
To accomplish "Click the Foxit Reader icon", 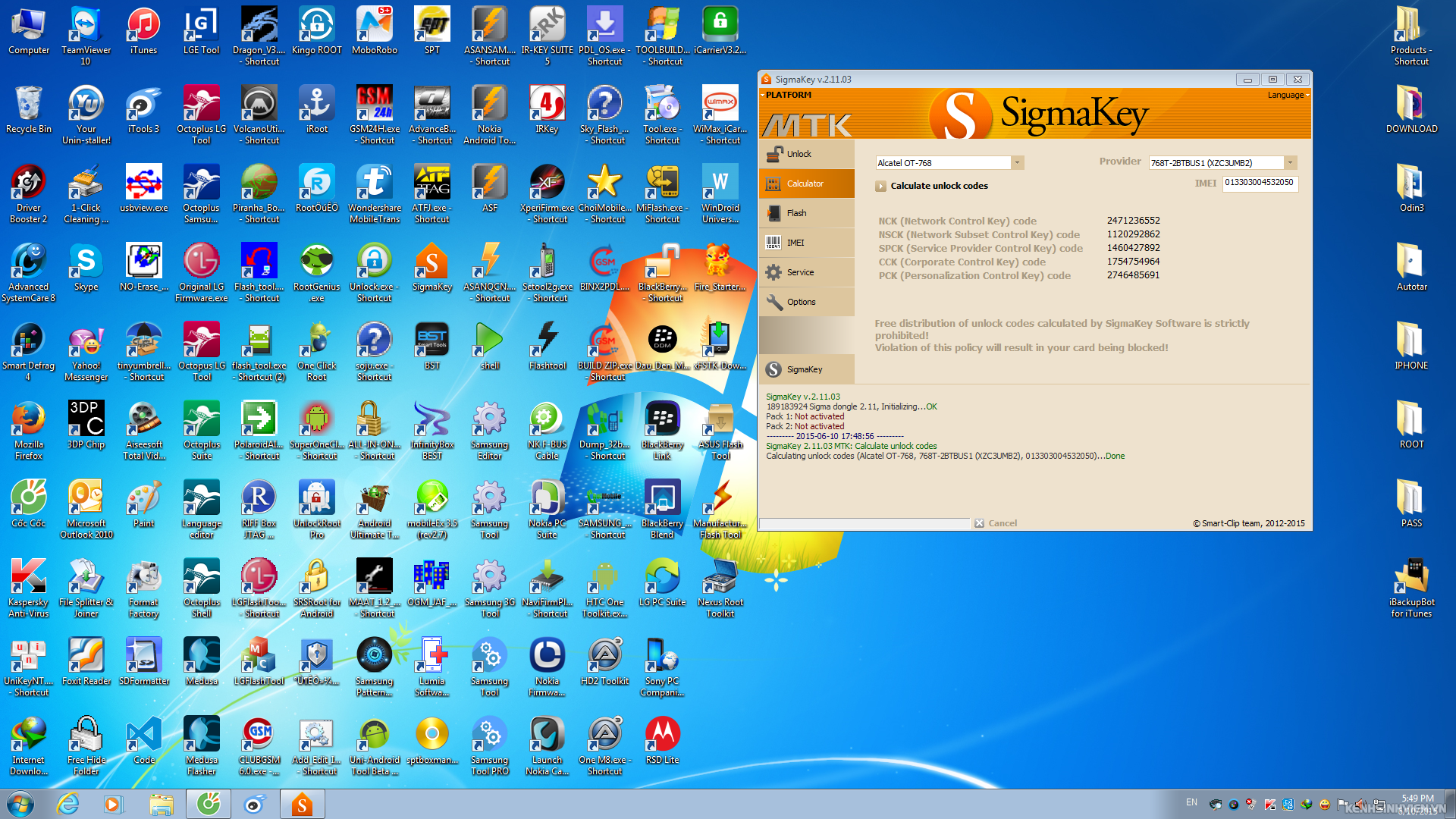I will [x=86, y=662].
